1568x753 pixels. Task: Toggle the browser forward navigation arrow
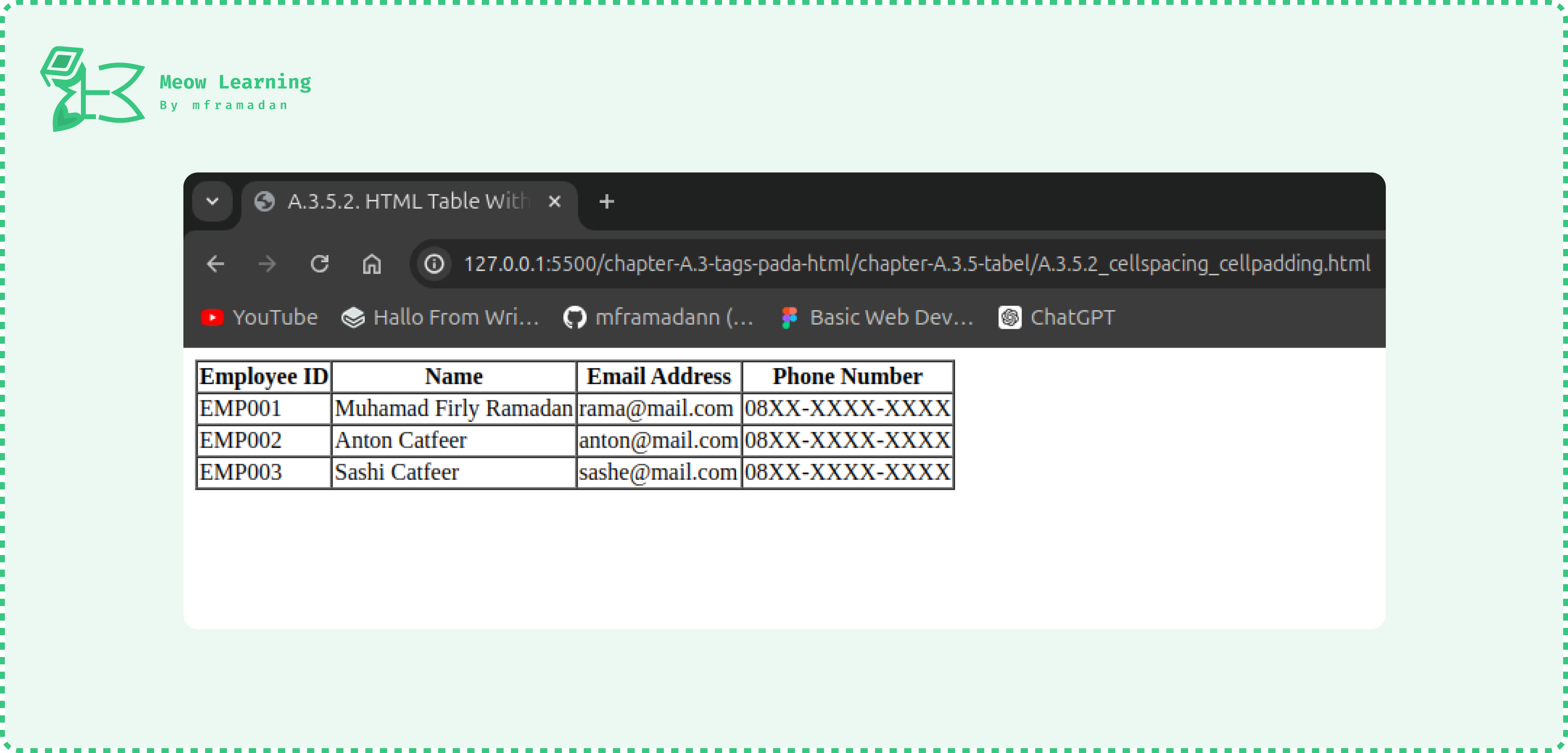pos(266,264)
